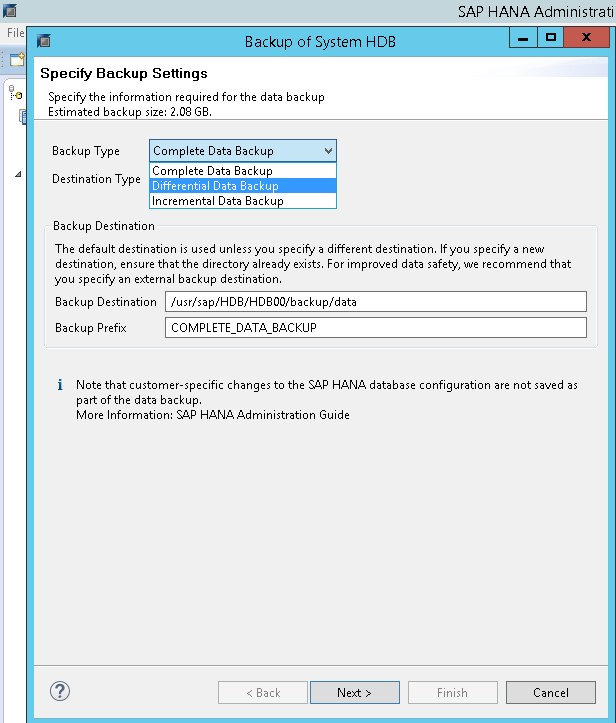Open the File menu in main window

tap(15, 33)
